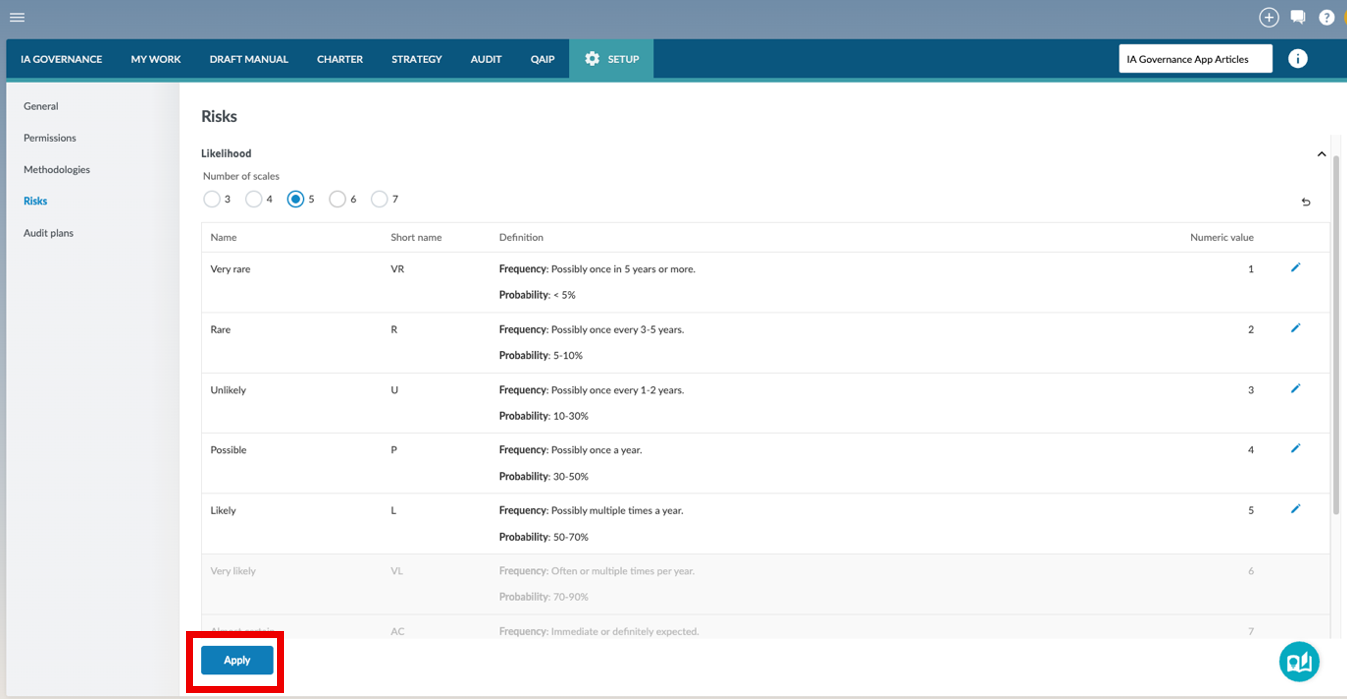Go to Risks settings

35,201
